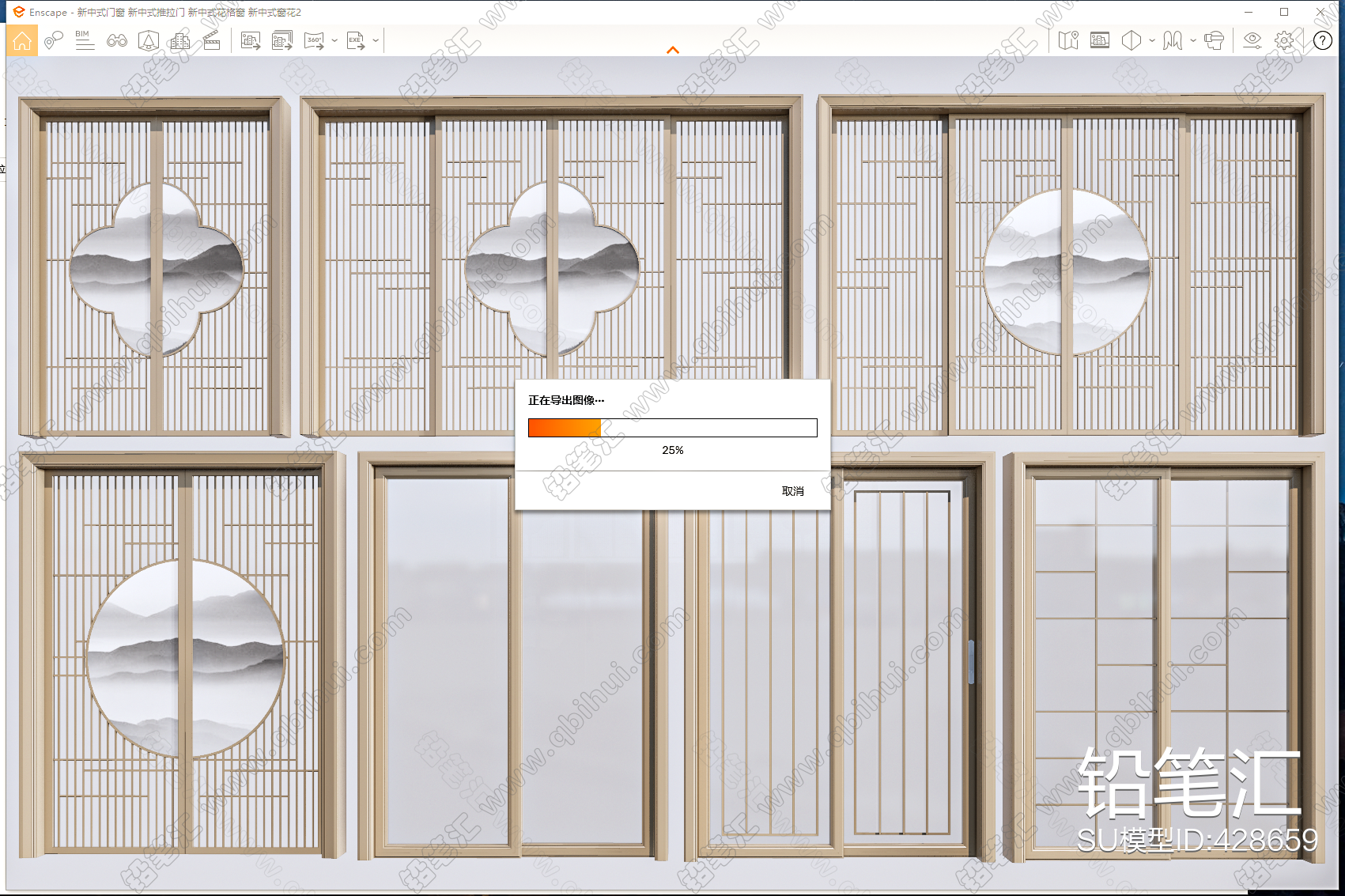Collapse the toolbar with orange chevron
Image resolution: width=1345 pixels, height=896 pixels.
tap(673, 50)
